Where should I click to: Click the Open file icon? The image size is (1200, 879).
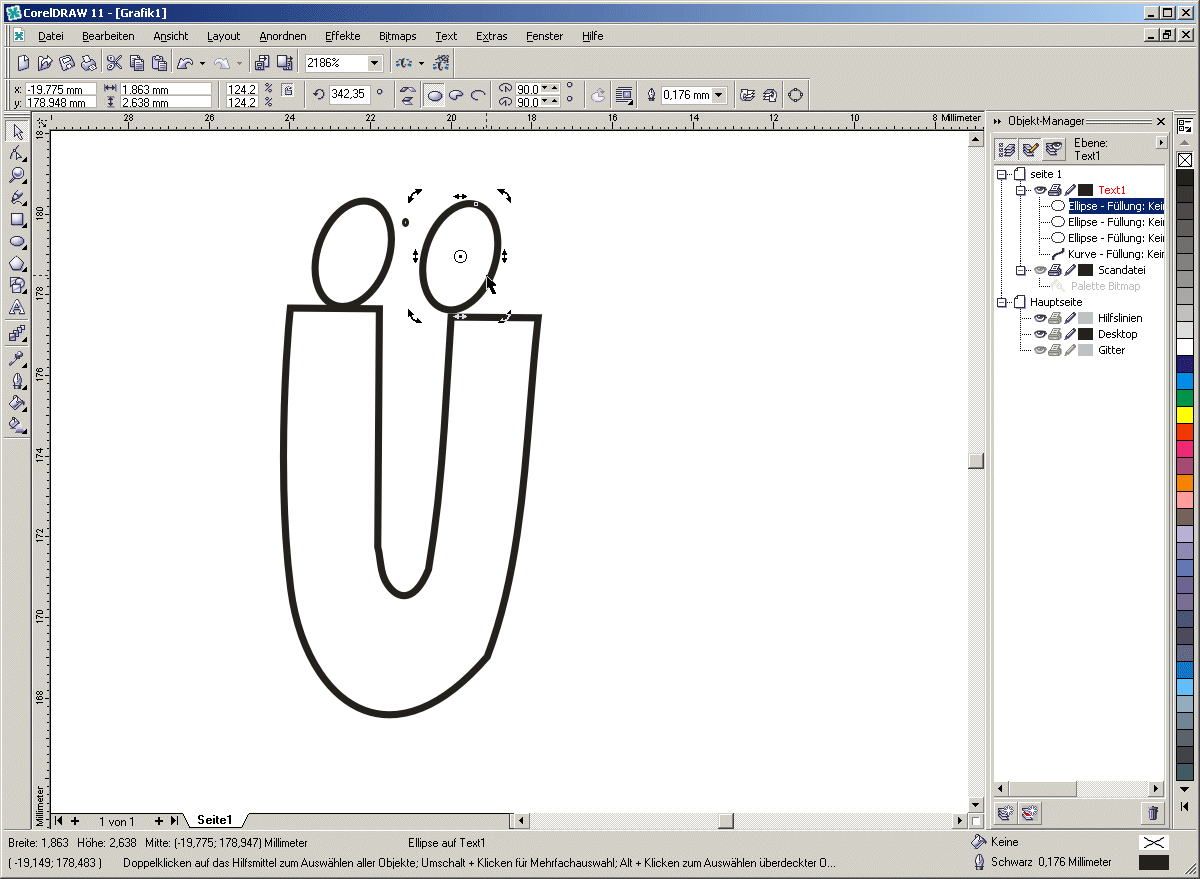tap(45, 63)
